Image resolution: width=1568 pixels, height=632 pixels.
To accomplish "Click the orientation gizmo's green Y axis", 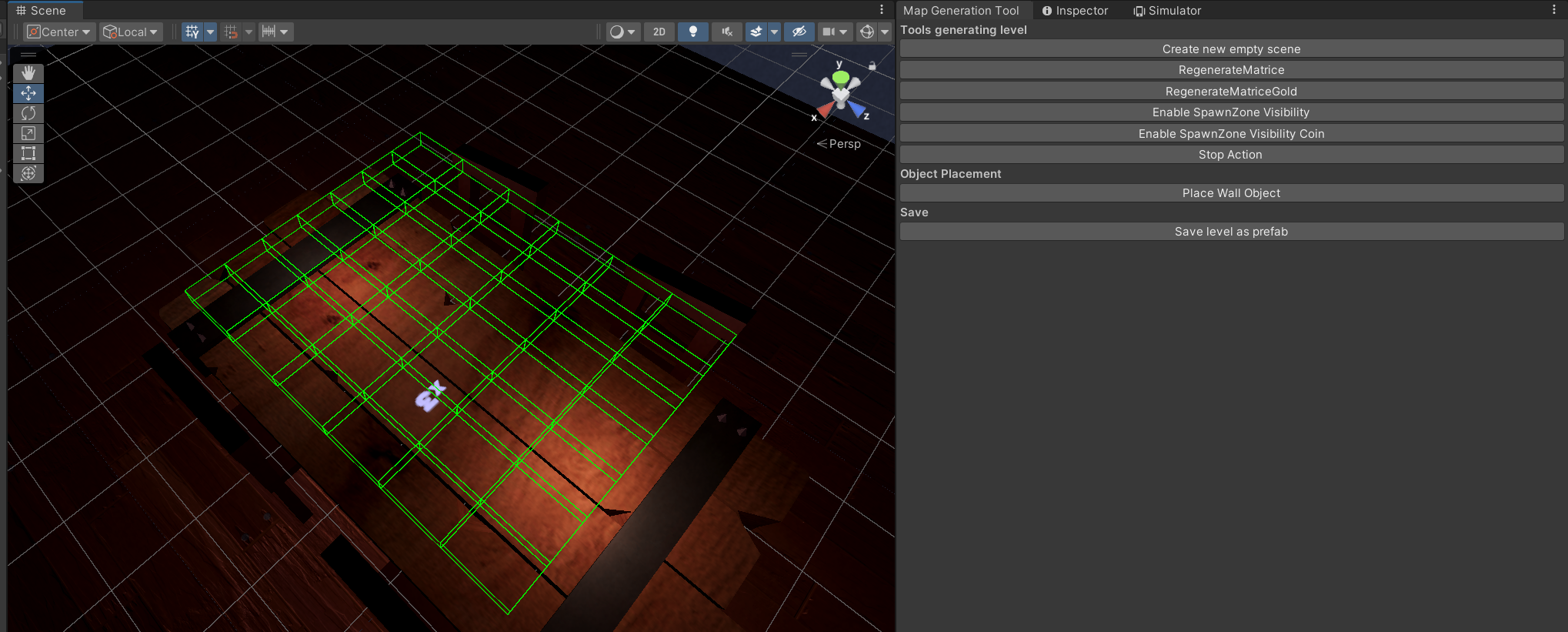I will pyautogui.click(x=840, y=78).
